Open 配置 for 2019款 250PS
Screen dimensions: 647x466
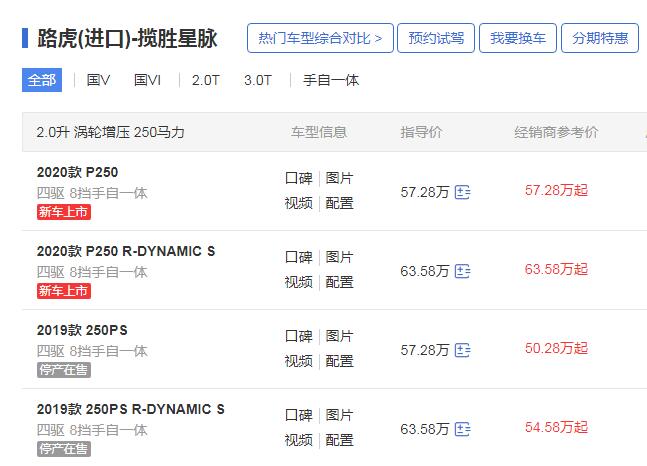[x=339, y=361]
